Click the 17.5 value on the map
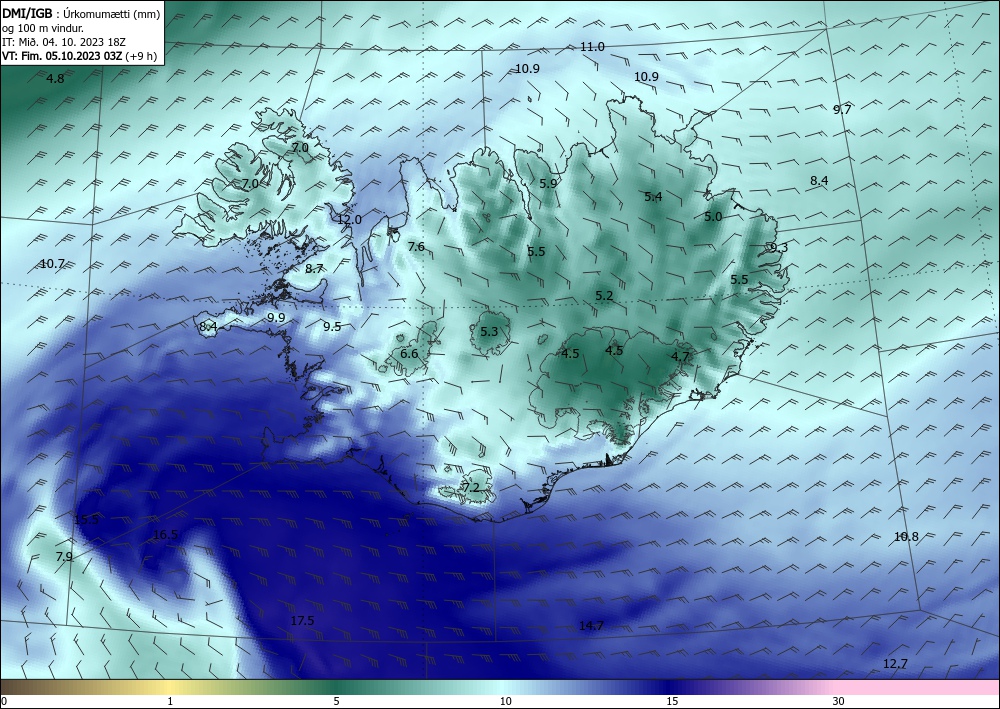 pyautogui.click(x=302, y=620)
